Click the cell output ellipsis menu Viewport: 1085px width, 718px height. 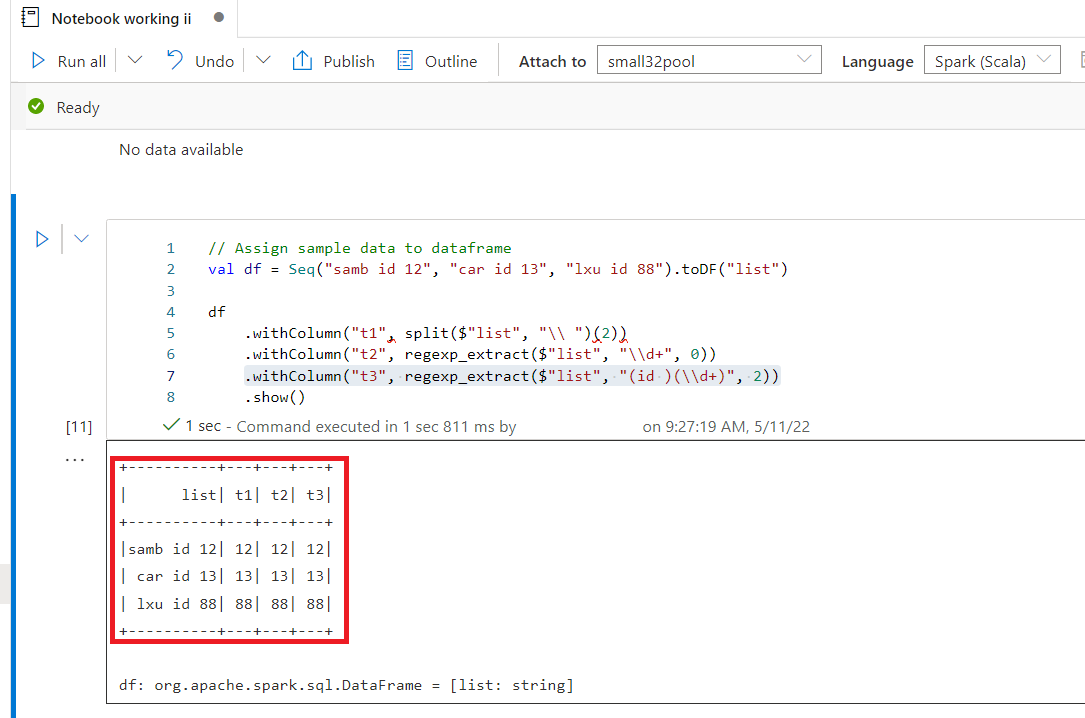[x=74, y=459]
